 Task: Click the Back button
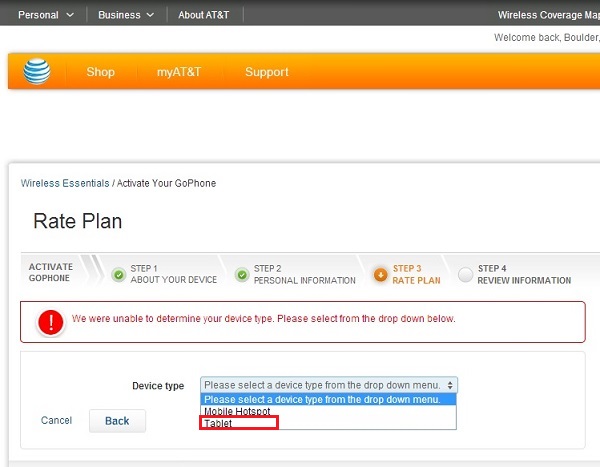pos(117,421)
